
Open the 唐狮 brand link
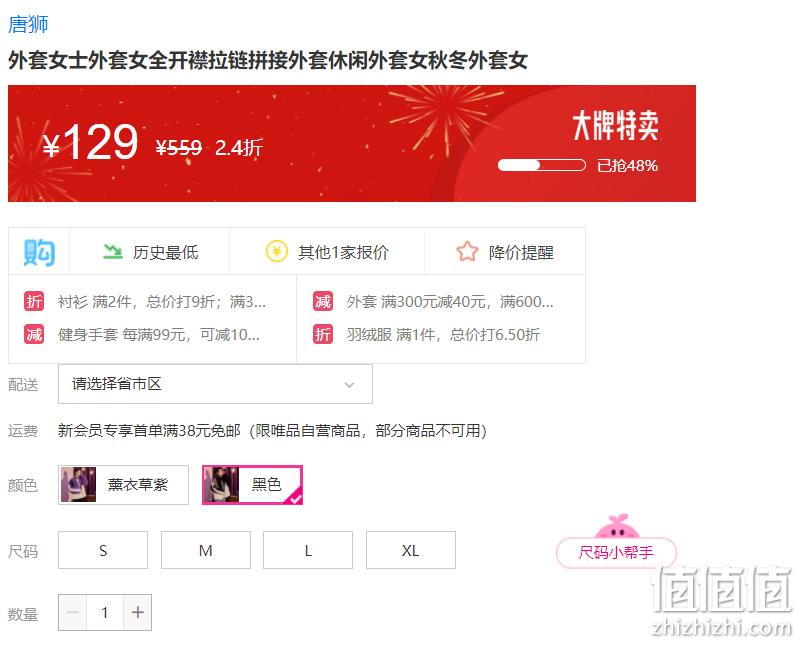tap(28, 24)
